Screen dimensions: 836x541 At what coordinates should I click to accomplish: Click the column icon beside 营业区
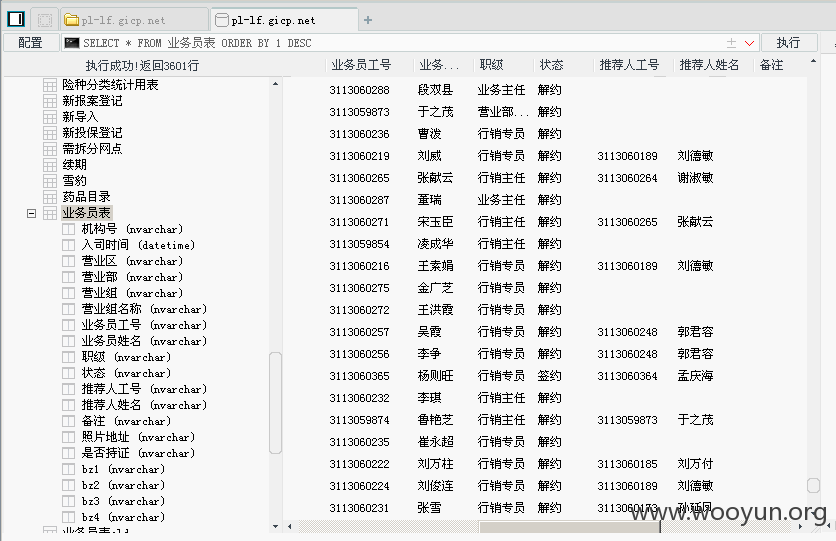coord(68,261)
